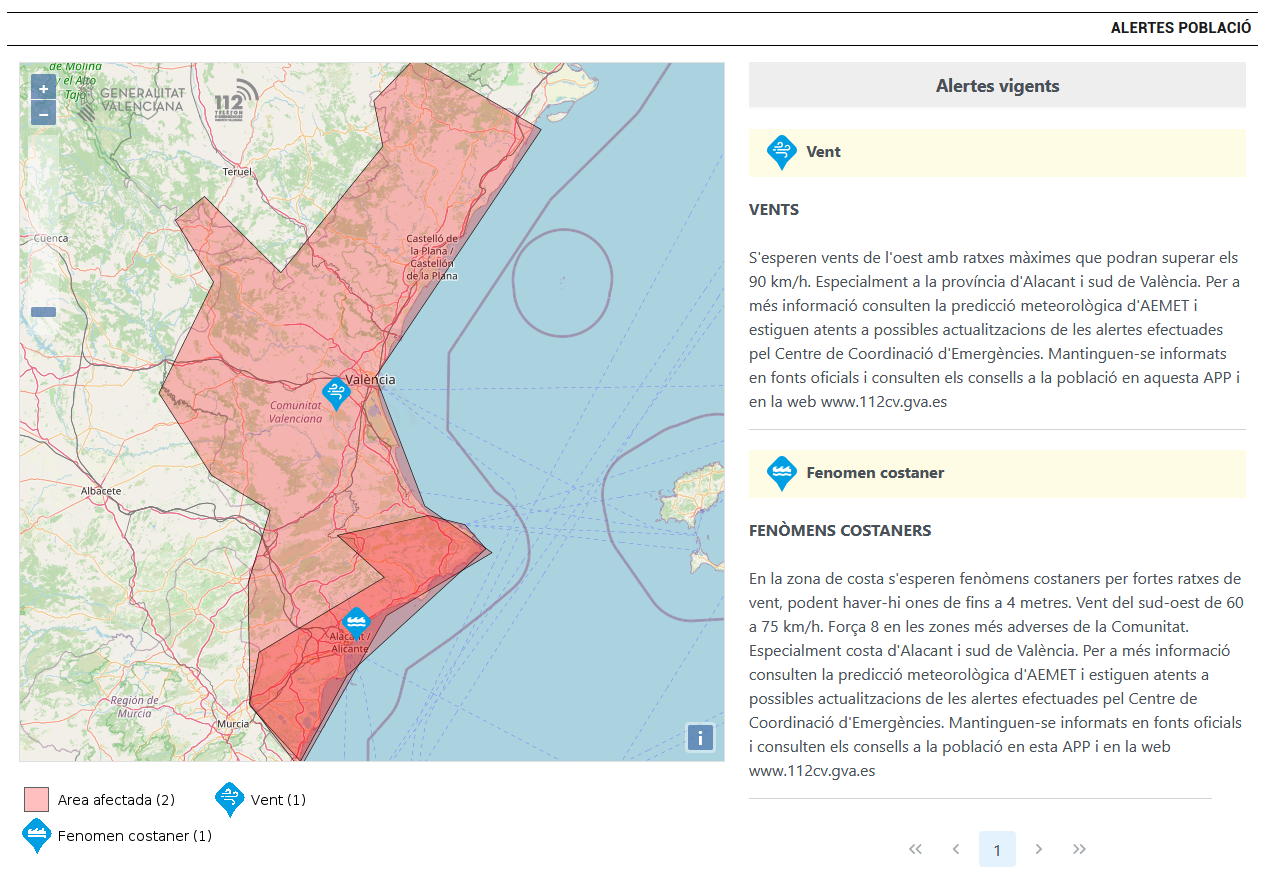
Task: Click the Area afectada red swatch
Action: [x=37, y=799]
